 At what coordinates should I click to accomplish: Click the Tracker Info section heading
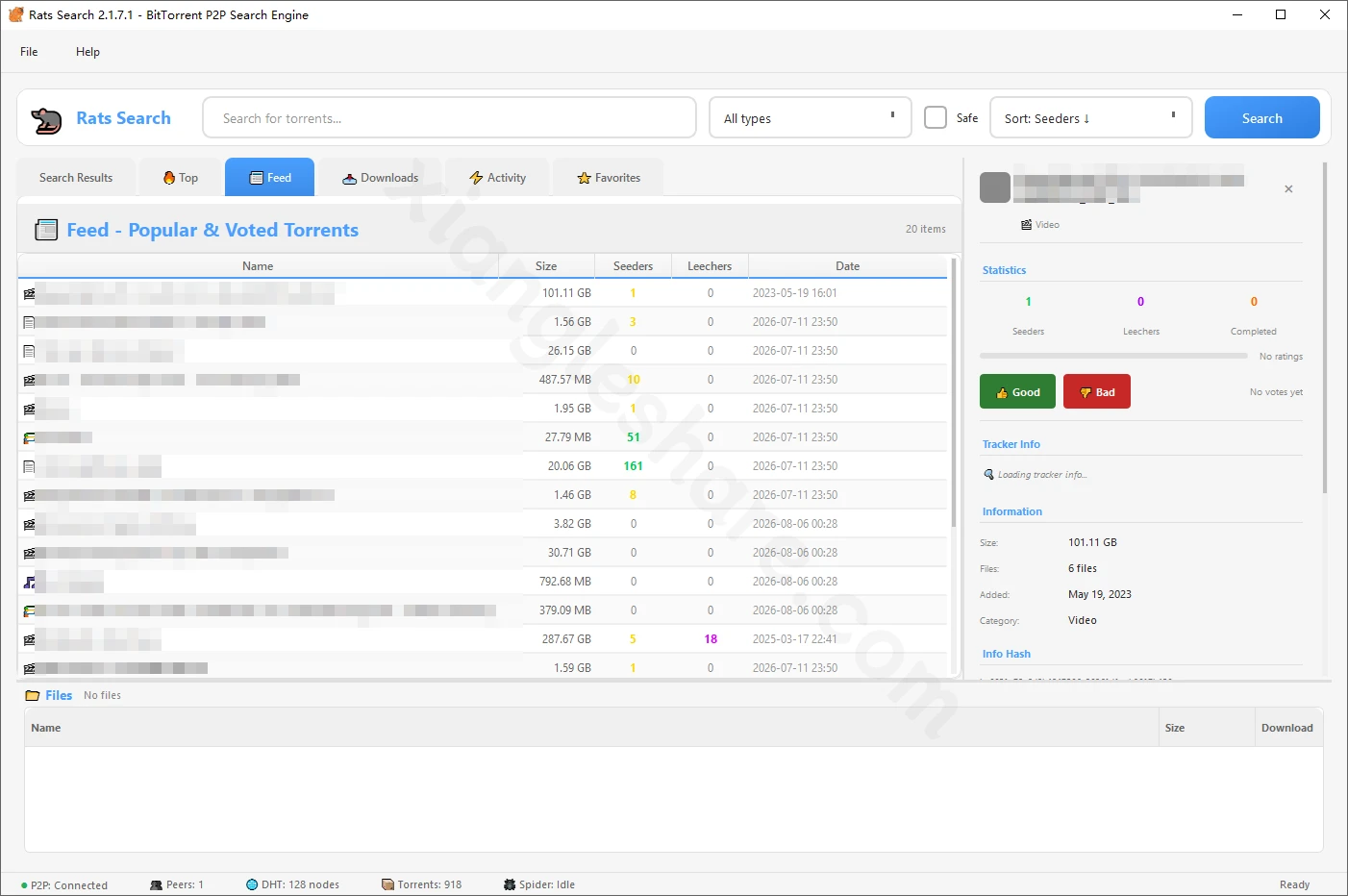tap(1011, 444)
